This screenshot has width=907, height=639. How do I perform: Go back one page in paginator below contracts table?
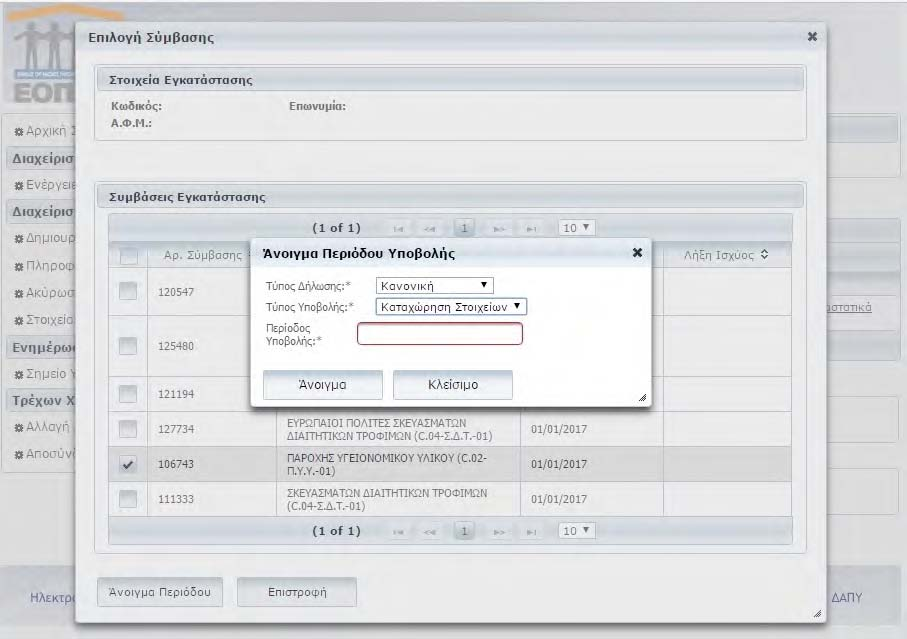pos(429,531)
